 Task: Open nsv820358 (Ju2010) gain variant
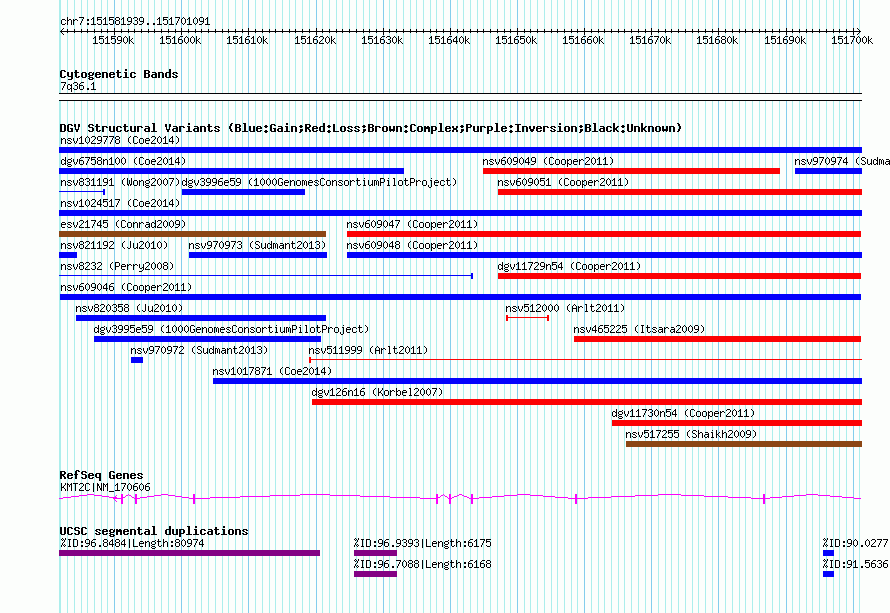201,318
